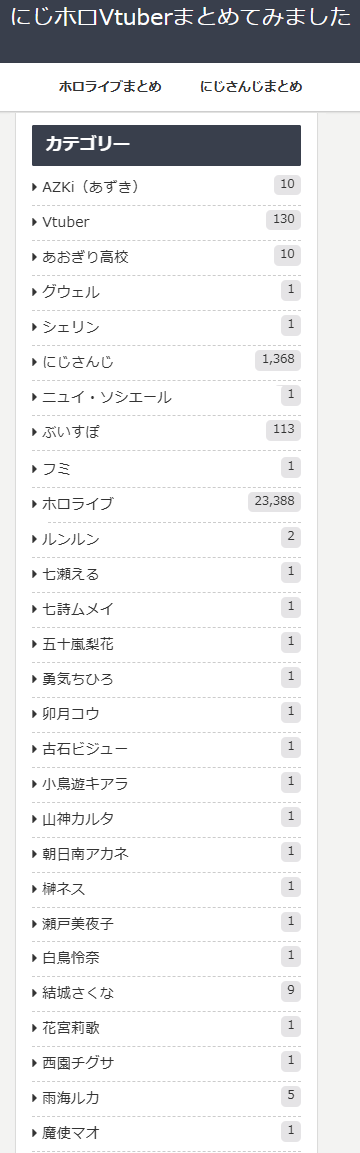Click the arrow icon beside ニュイ・ソシエール
The image size is (360, 1153).
(35, 397)
